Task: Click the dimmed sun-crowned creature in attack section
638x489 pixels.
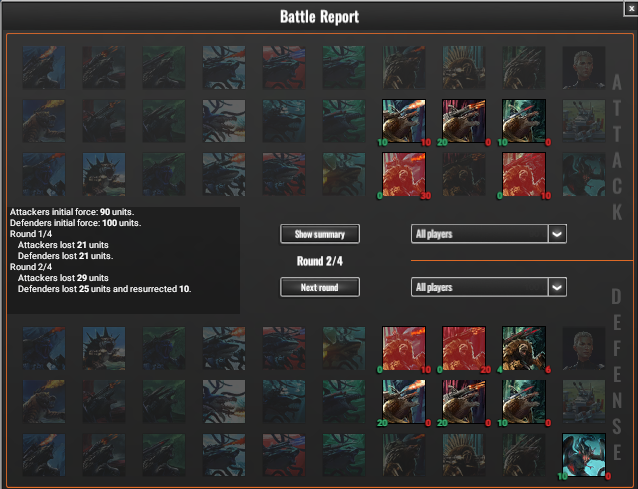Action: tap(464, 68)
